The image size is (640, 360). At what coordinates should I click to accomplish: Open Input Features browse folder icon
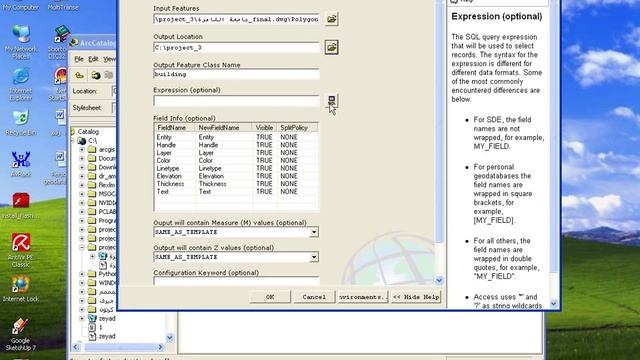(x=331, y=19)
